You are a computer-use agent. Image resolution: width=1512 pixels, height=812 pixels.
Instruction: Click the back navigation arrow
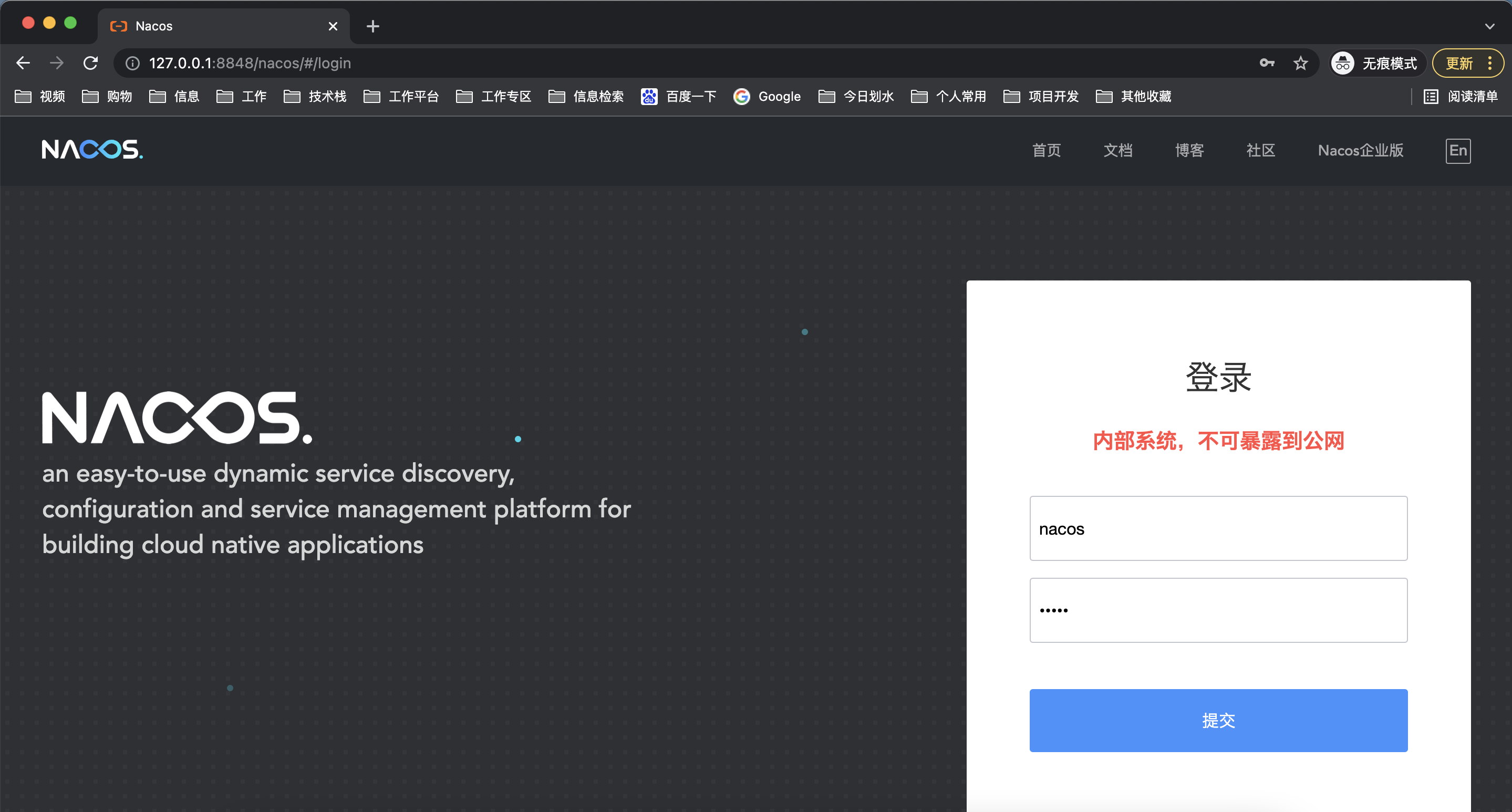click(23, 63)
